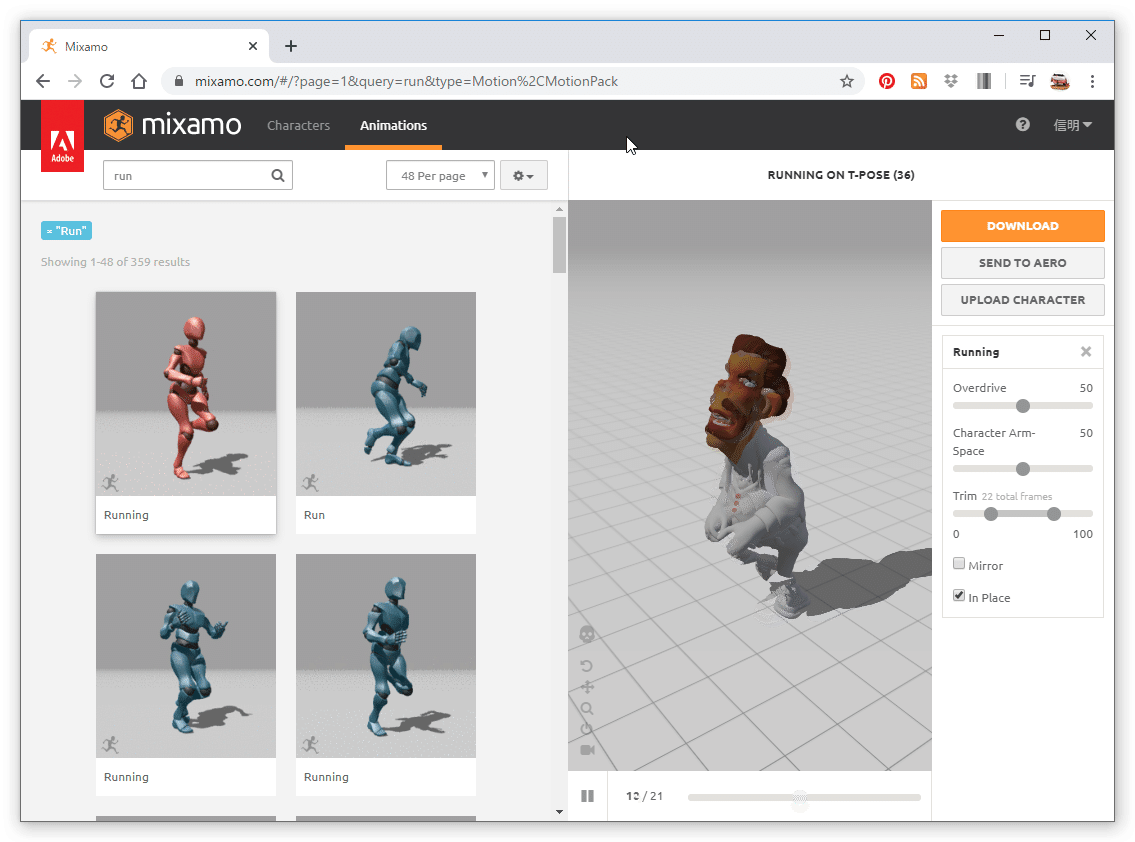Click the site lock icon in address bar
This screenshot has width=1135, height=842.
[x=178, y=81]
